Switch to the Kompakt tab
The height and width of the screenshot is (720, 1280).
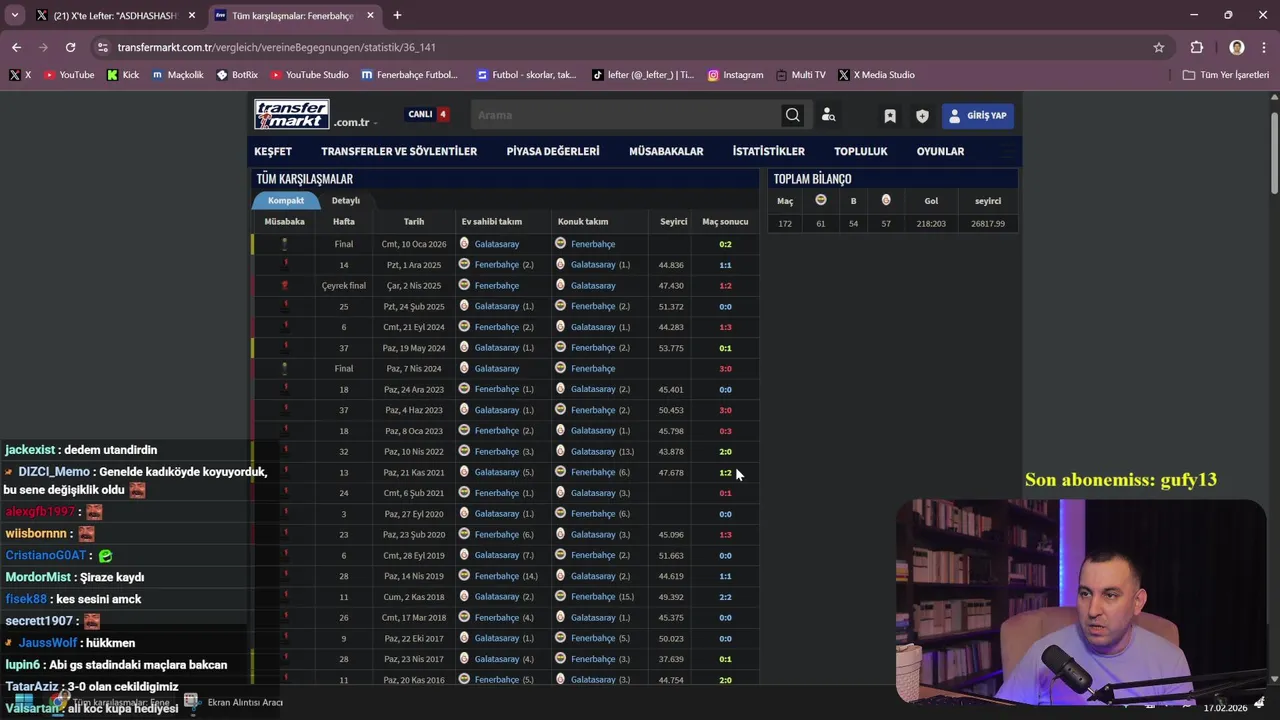(x=286, y=200)
